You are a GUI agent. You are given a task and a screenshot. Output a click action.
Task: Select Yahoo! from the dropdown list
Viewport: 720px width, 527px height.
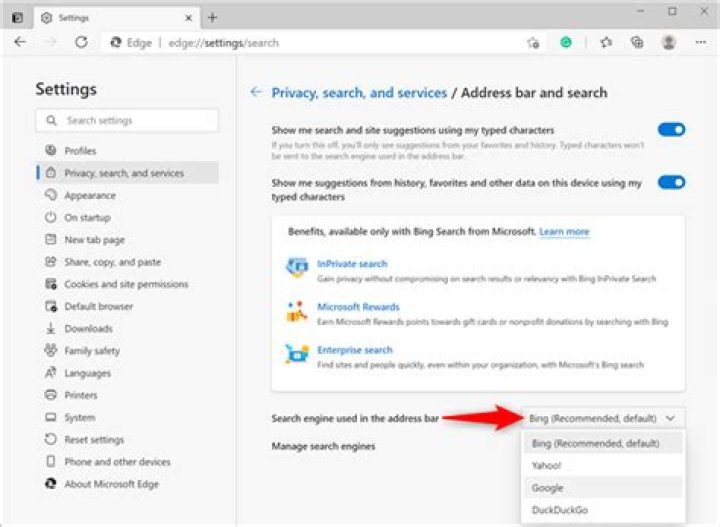(x=603, y=465)
